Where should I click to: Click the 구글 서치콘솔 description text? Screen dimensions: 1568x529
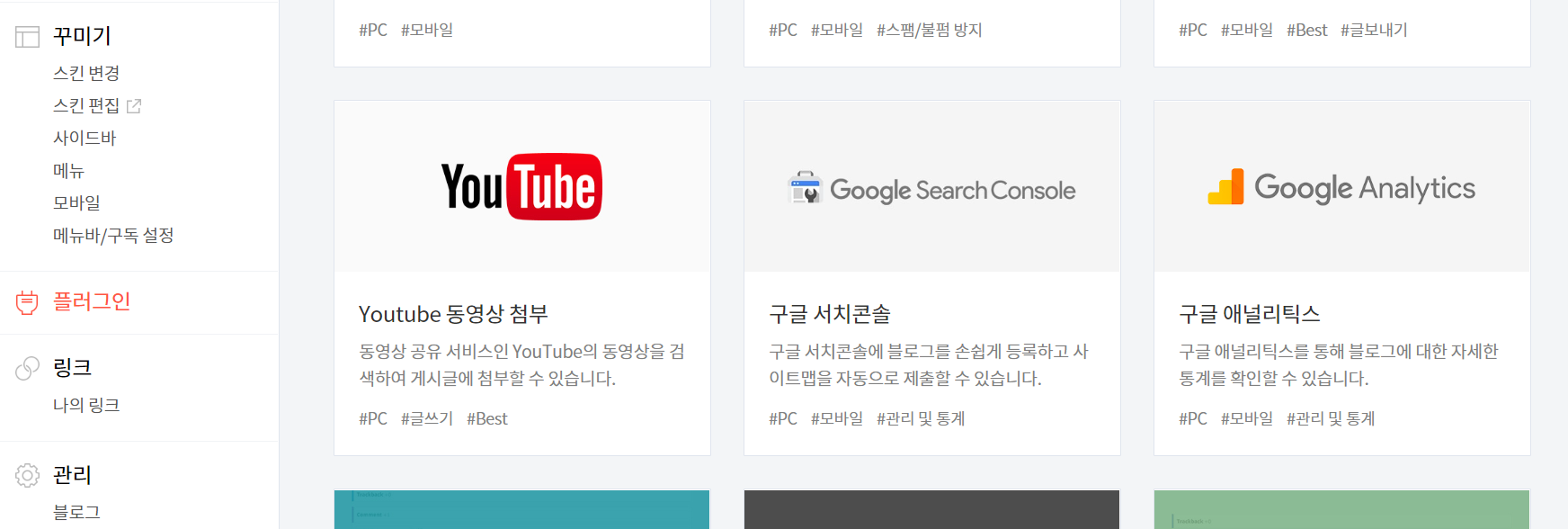[x=929, y=365]
